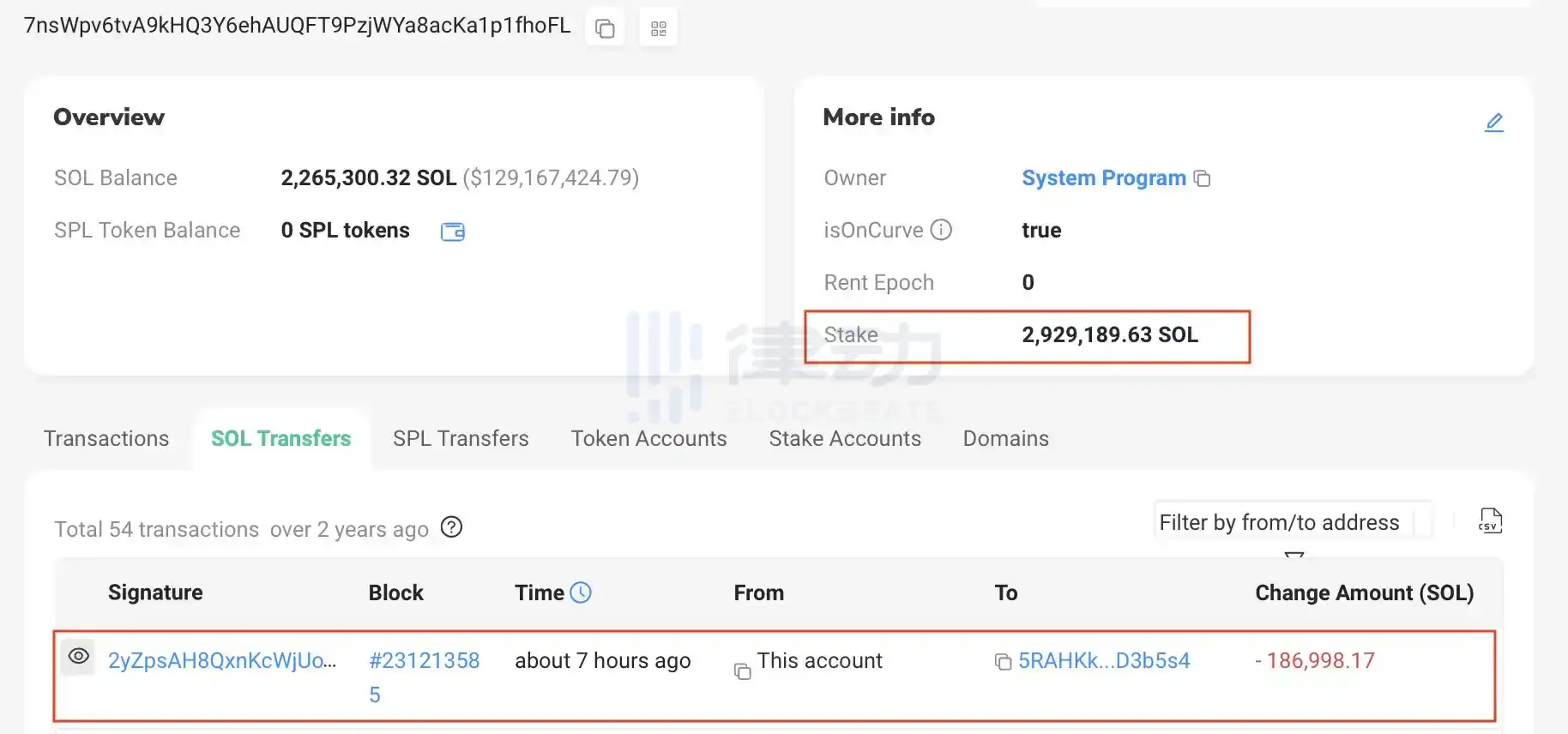Show QR code for wallet address
Screen dimensions: 1568x734
659,28
